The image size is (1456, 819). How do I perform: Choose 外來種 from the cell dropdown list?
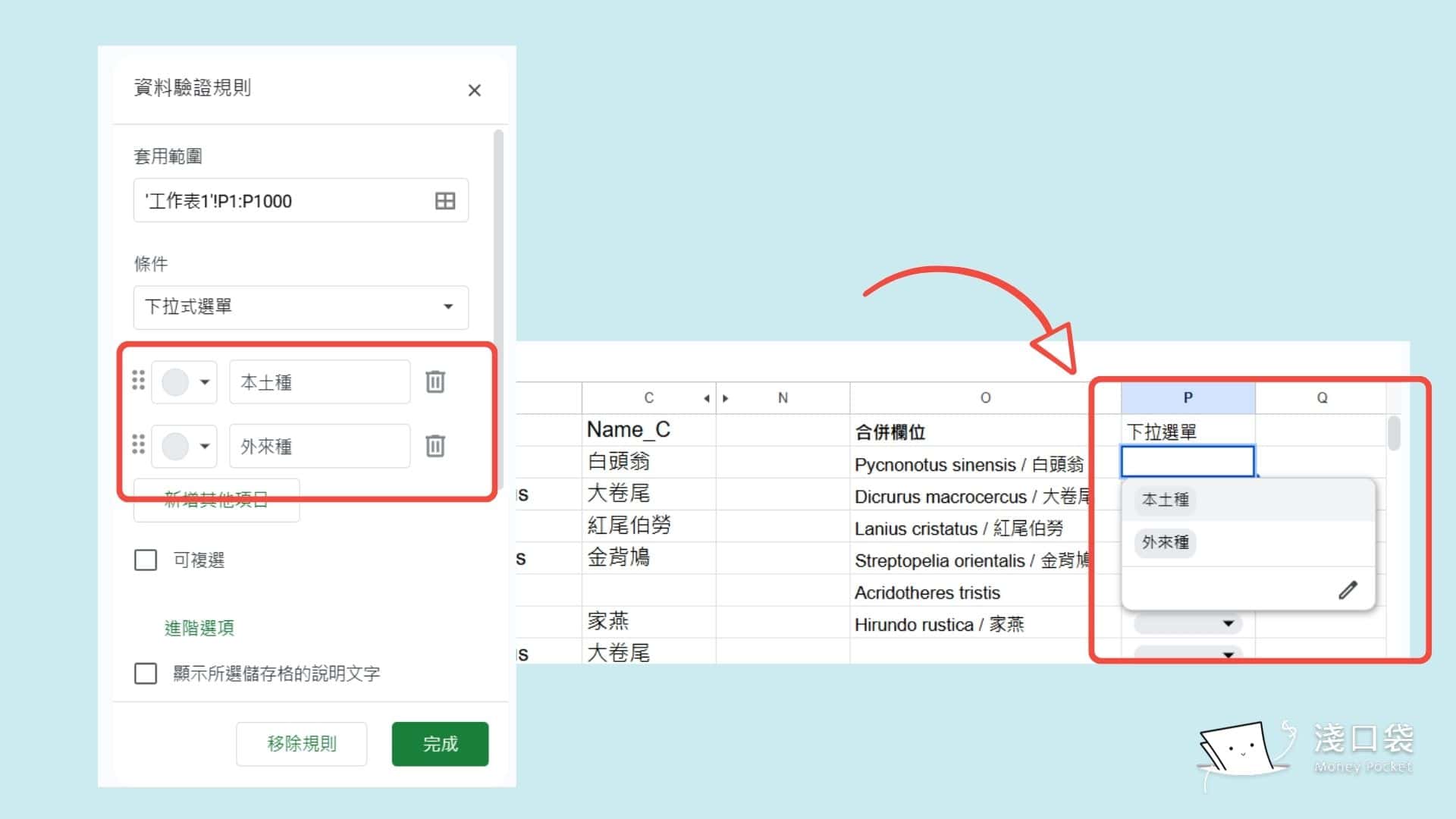click(x=1166, y=542)
